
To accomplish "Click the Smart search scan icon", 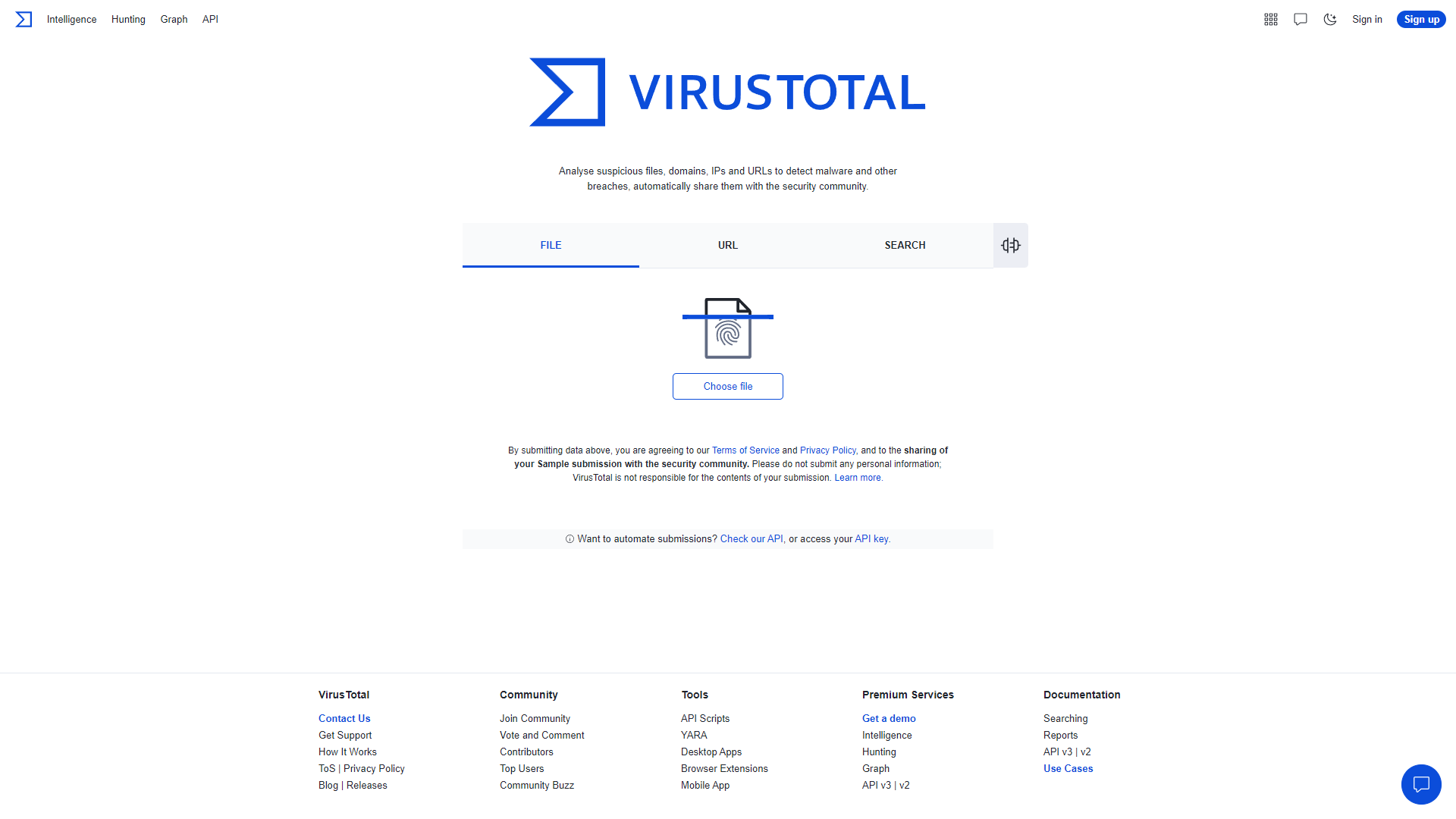I will click(1011, 245).
